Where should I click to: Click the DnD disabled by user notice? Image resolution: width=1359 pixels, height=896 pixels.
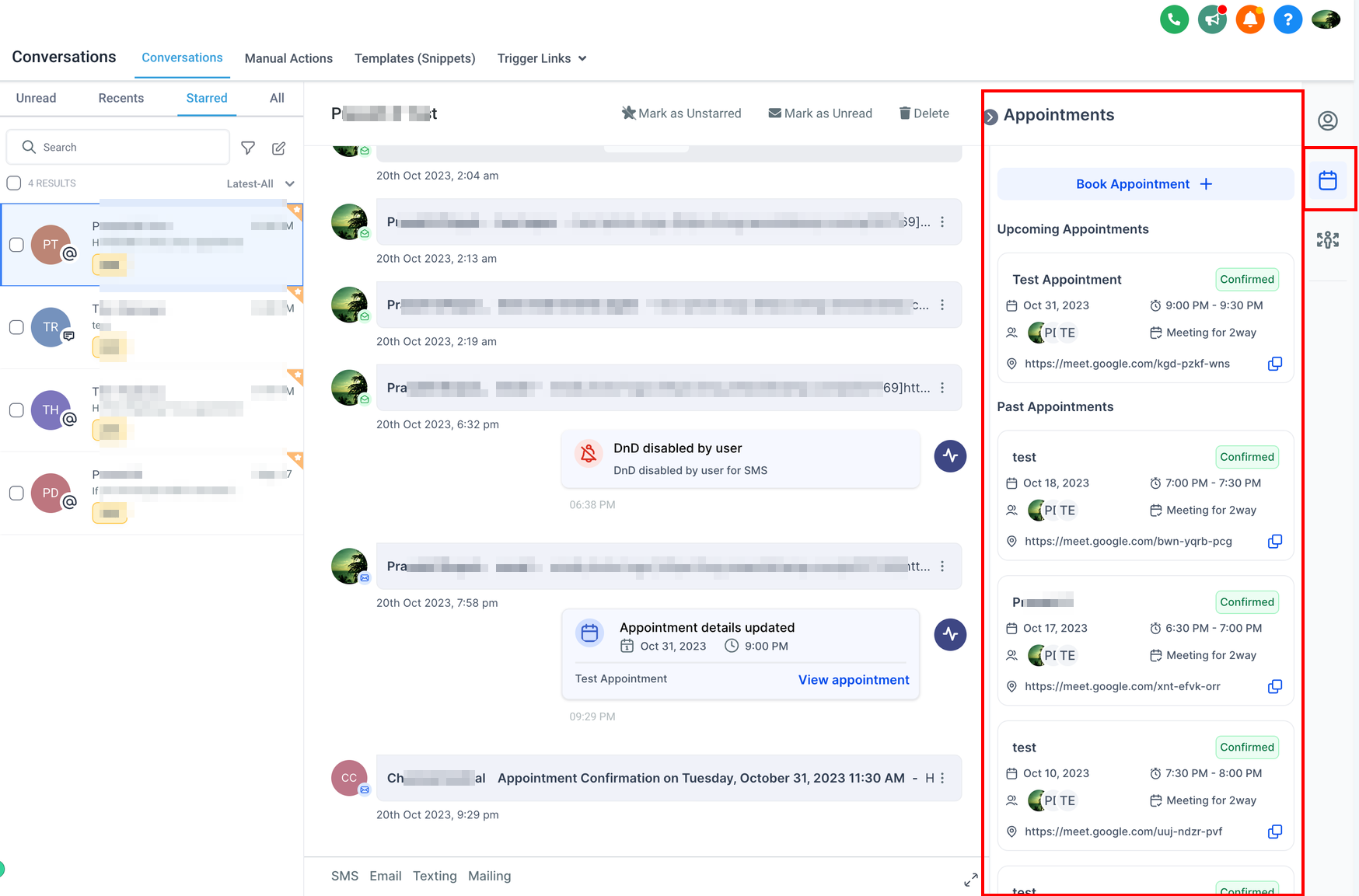coord(740,459)
